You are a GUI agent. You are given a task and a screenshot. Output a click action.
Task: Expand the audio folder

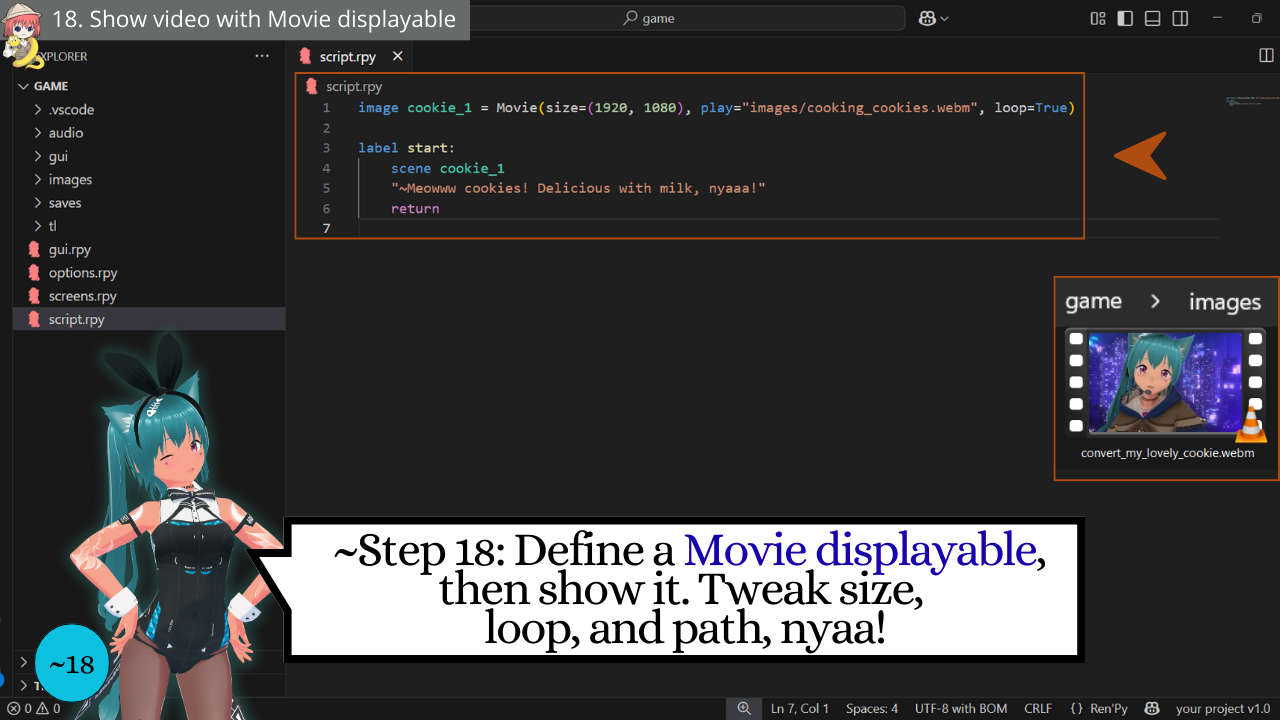pos(66,132)
